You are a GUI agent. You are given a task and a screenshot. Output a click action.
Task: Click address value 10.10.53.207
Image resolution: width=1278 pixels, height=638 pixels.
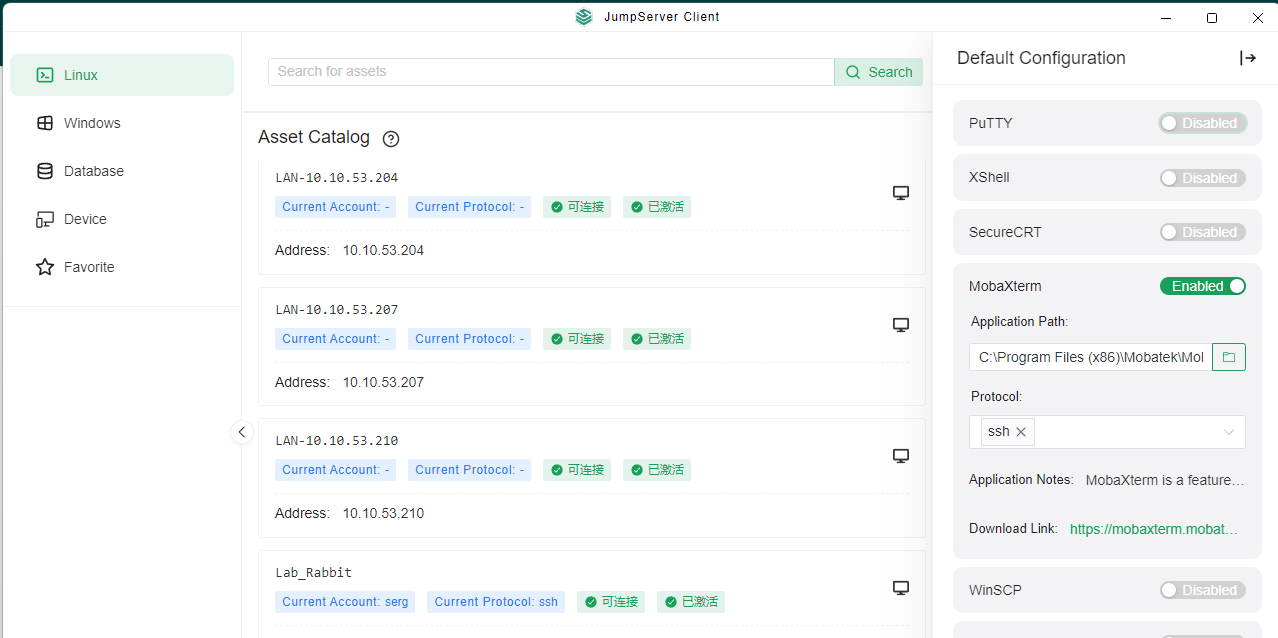pos(383,382)
